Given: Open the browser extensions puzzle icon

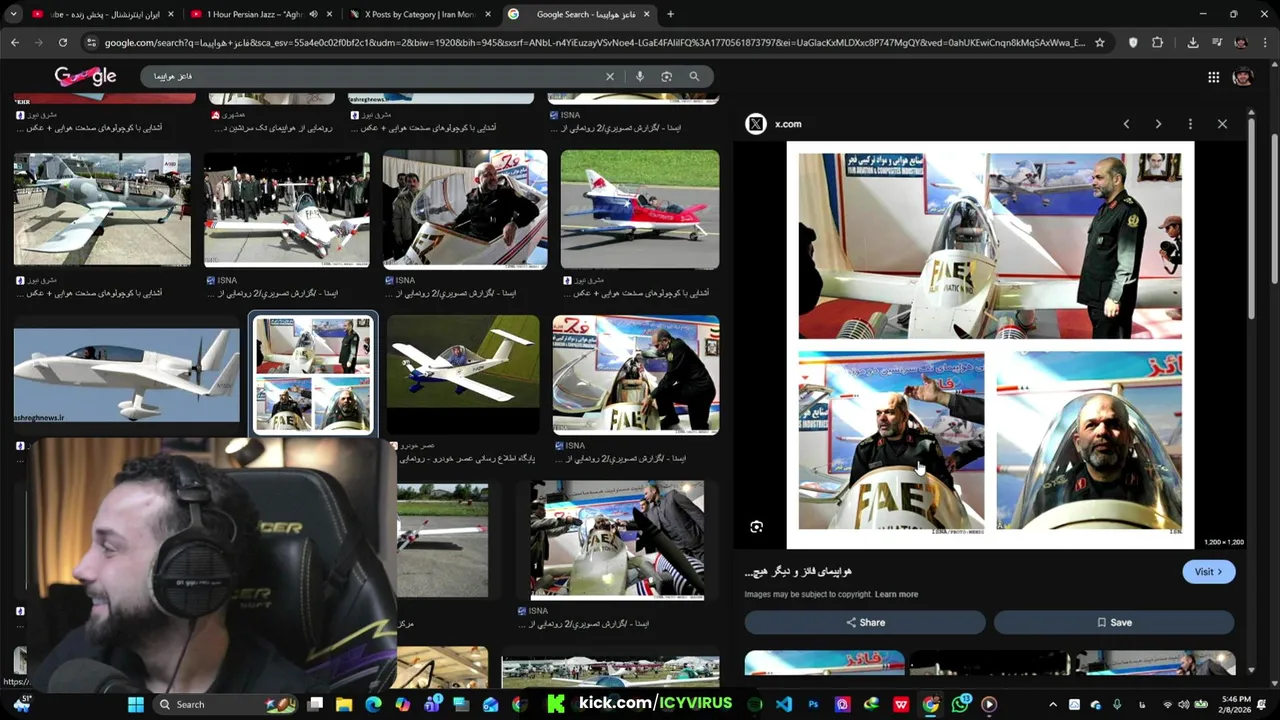Looking at the screenshot, I should click(x=1158, y=43).
